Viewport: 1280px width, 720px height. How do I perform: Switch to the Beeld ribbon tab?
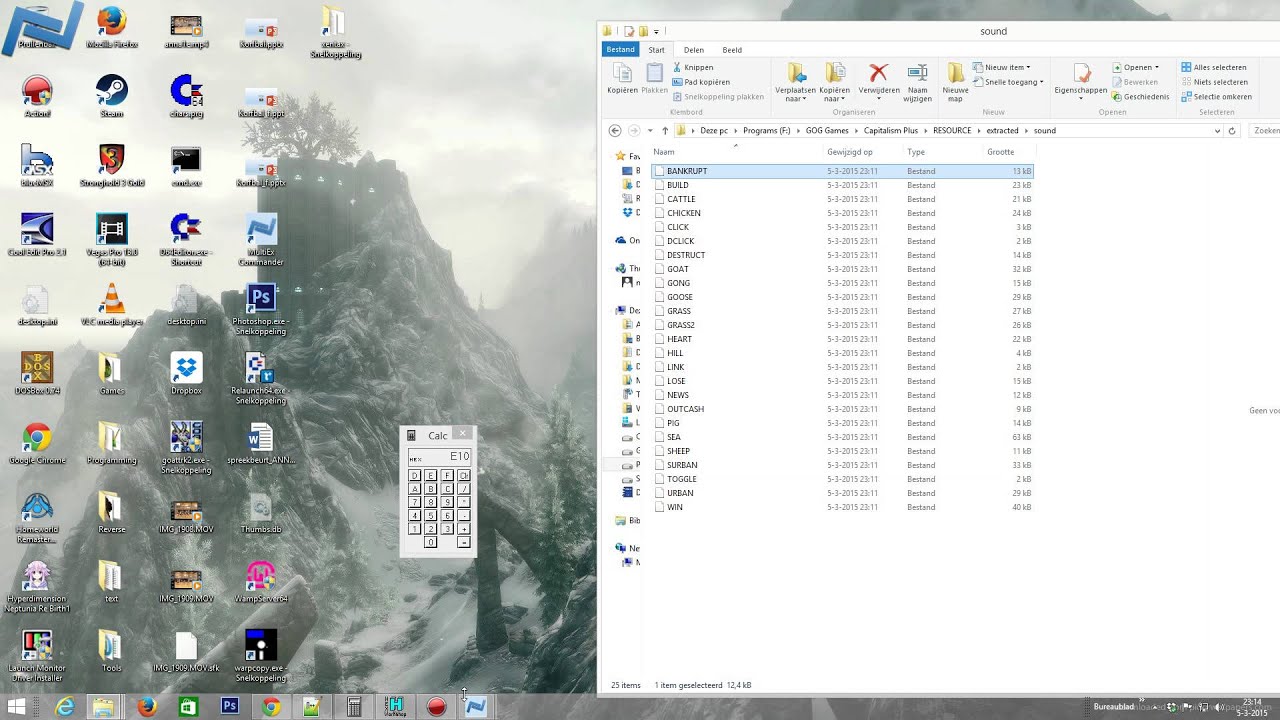(732, 50)
